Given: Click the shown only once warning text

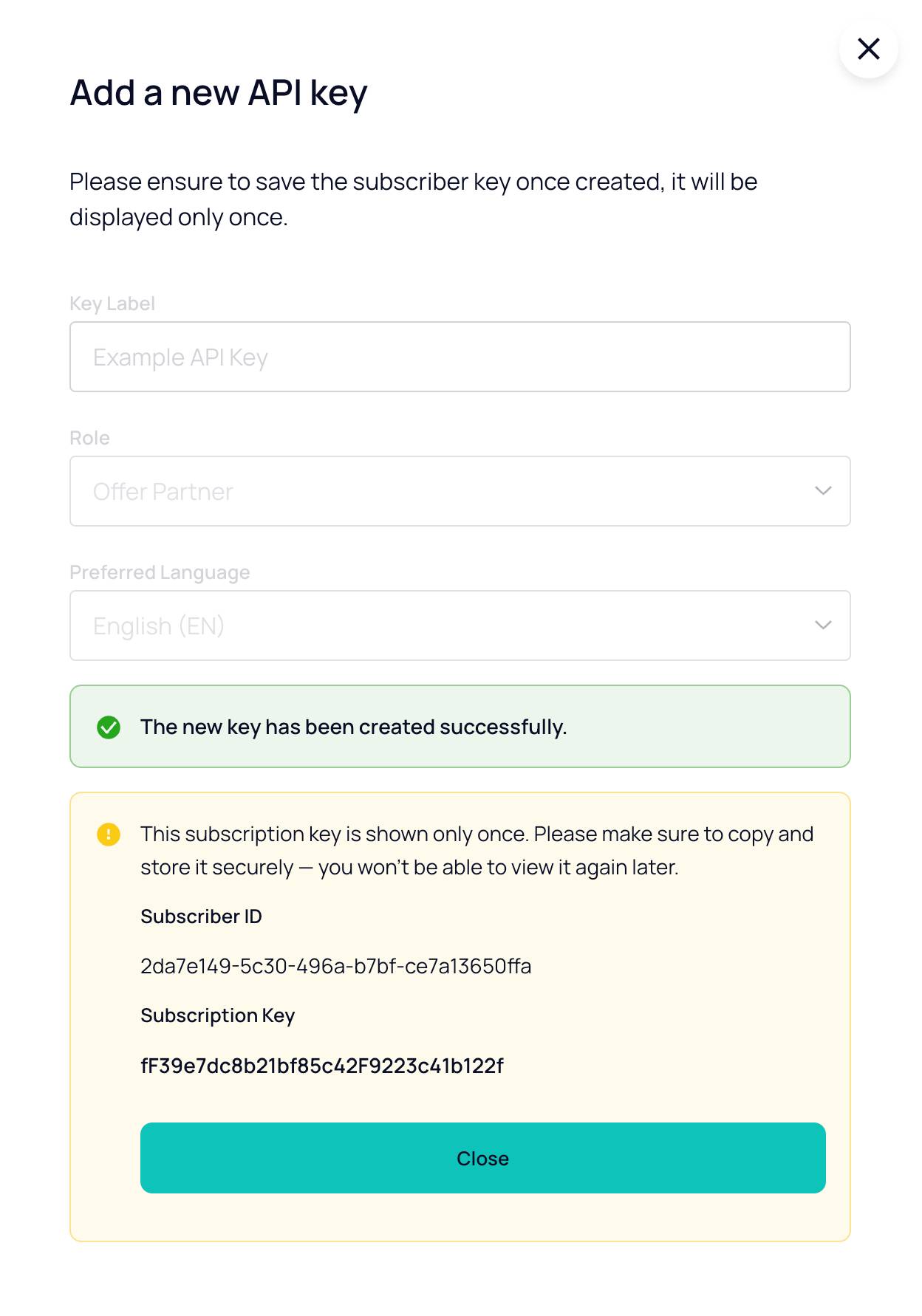Looking at the screenshot, I should pyautogui.click(x=477, y=850).
